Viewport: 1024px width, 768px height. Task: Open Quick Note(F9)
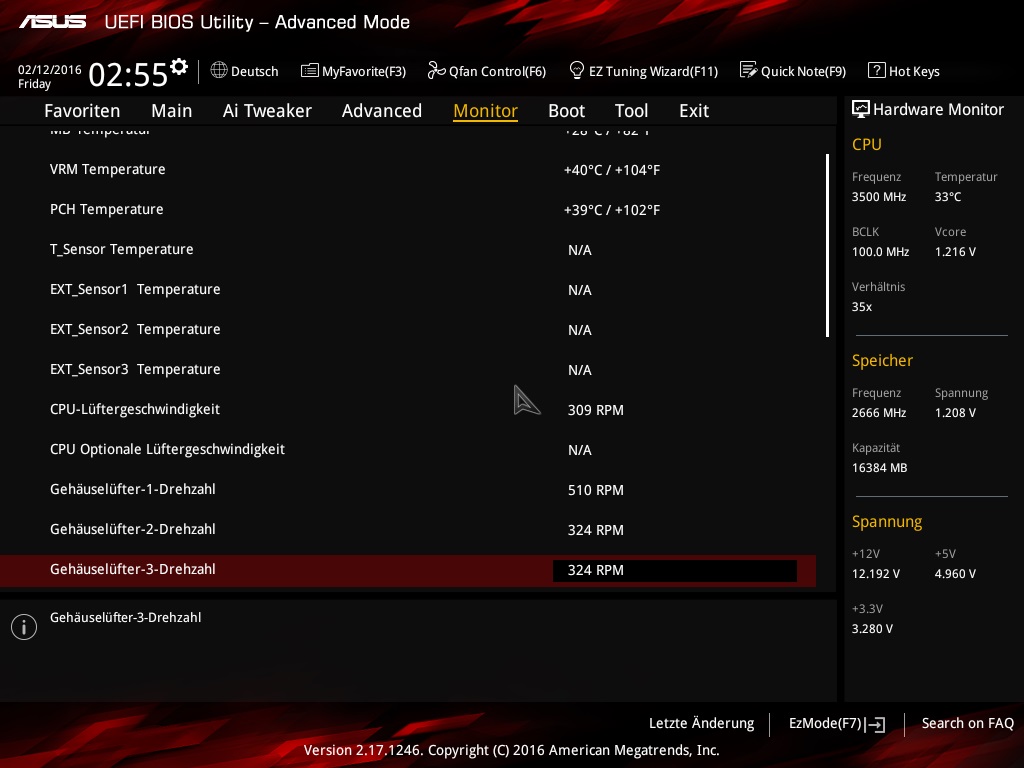pos(793,71)
